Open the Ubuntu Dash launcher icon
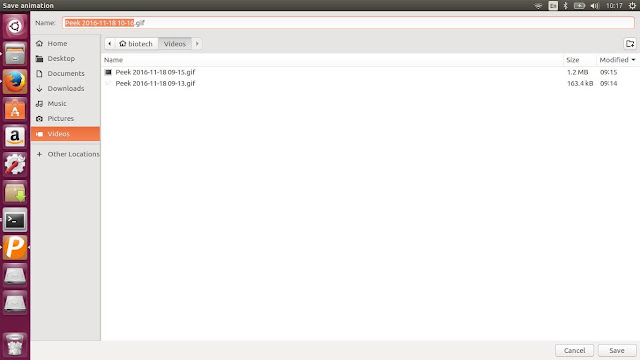This screenshot has height=360, width=640. (x=15, y=27)
